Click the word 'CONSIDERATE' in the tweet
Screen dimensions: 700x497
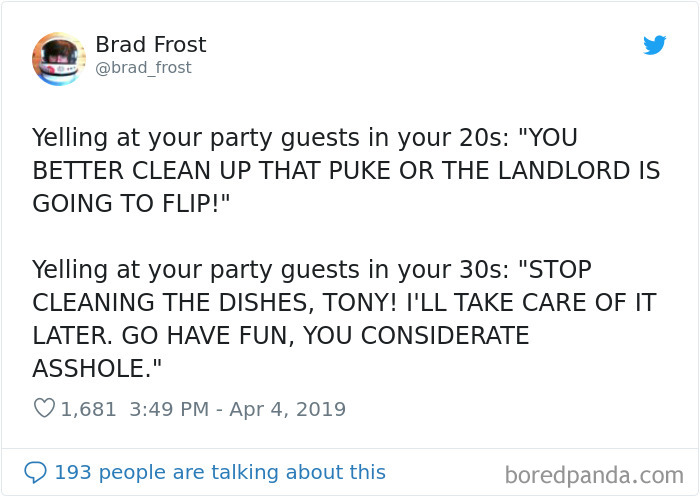445,336
